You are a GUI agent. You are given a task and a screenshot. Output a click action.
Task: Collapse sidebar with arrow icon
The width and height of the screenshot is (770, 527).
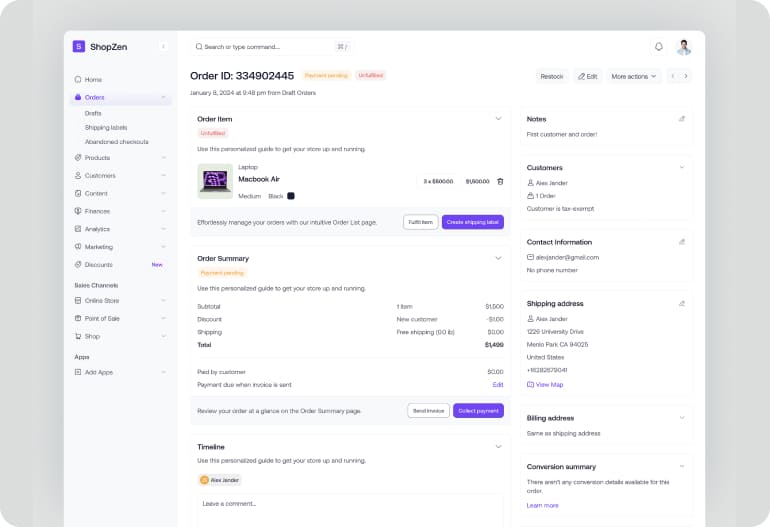pyautogui.click(x=163, y=47)
